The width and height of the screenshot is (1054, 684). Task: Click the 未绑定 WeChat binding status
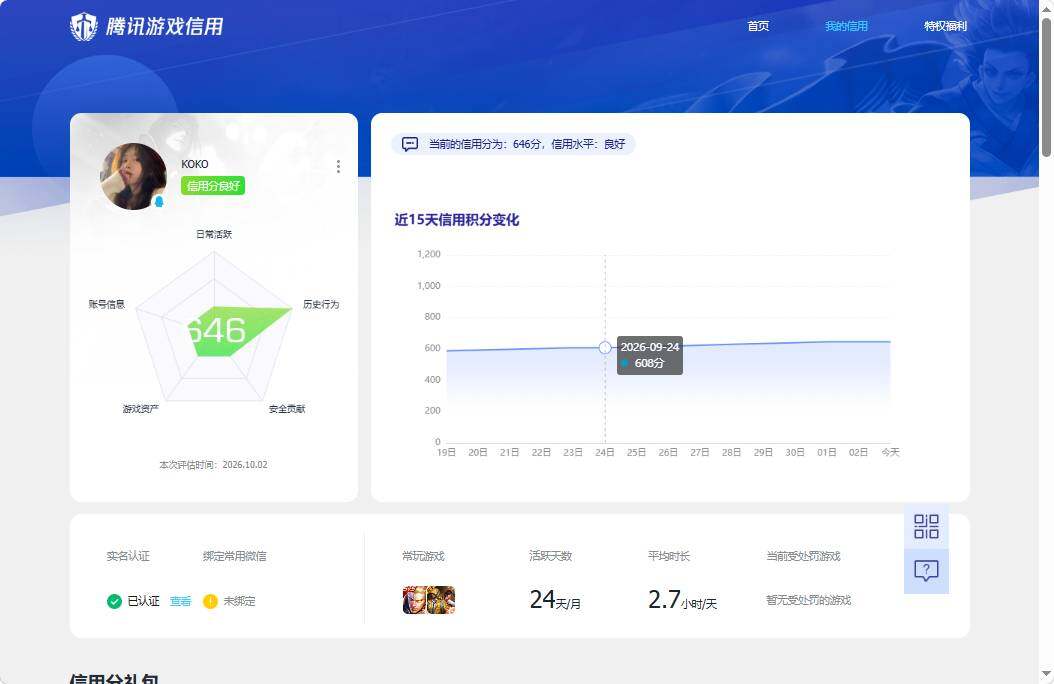(x=239, y=601)
